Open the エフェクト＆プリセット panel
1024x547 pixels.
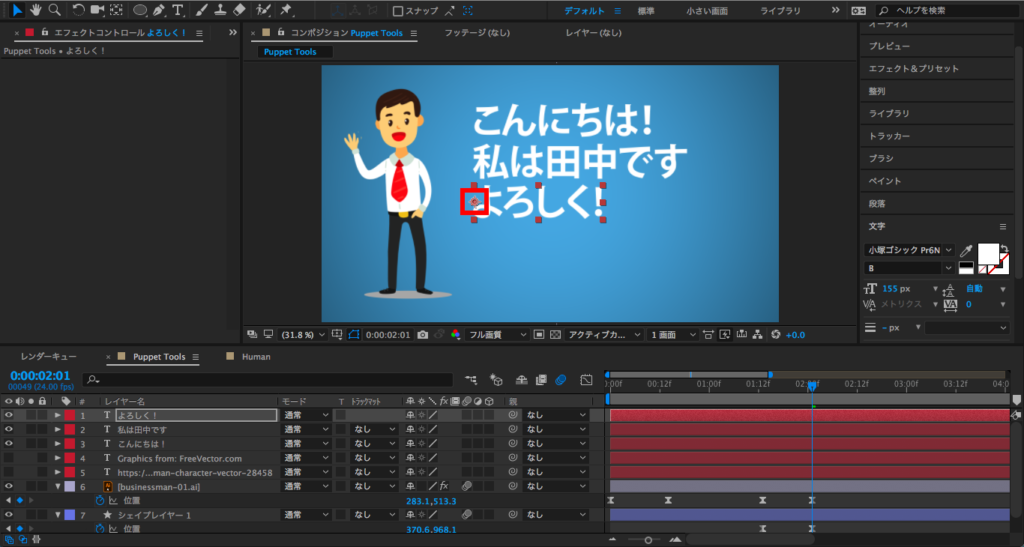(x=913, y=68)
